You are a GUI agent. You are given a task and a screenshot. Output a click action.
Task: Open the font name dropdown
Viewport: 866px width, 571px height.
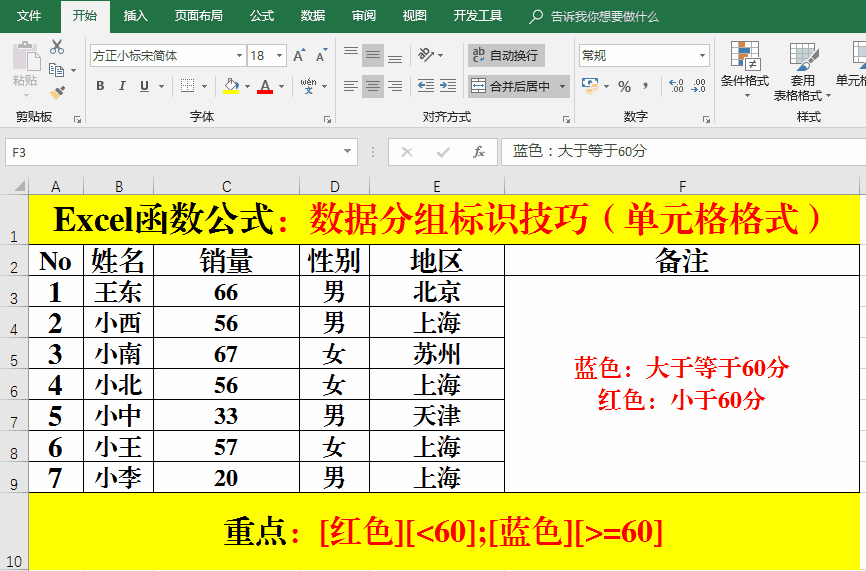pyautogui.click(x=239, y=56)
